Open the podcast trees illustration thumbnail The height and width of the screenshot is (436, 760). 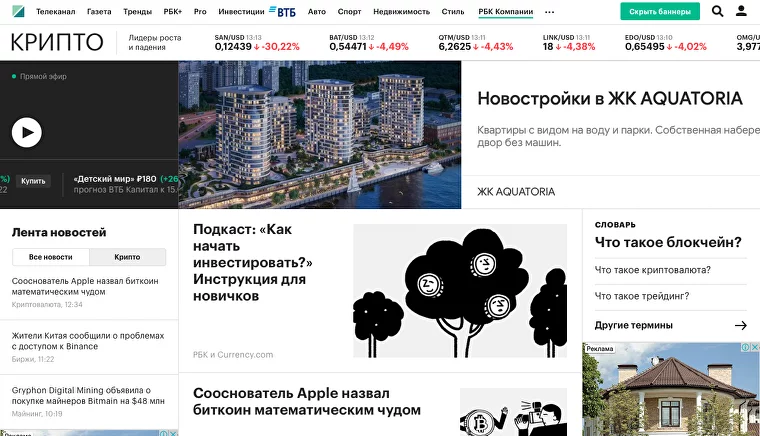(460, 291)
